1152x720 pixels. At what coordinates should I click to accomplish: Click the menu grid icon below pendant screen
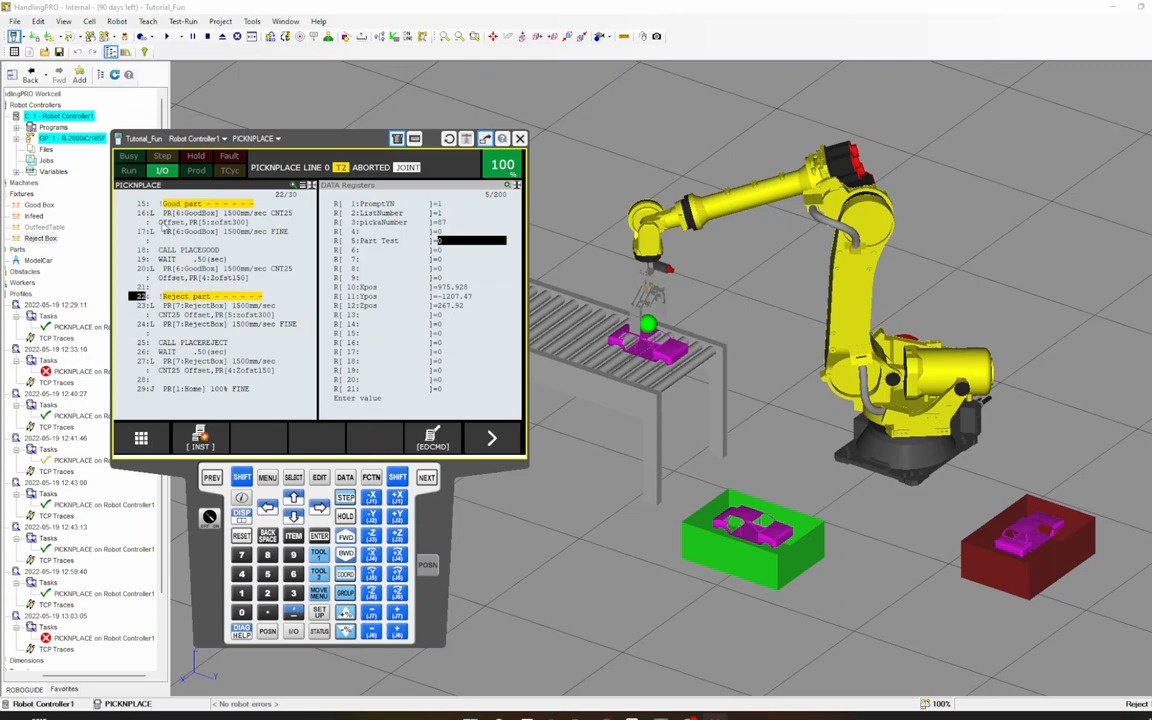(x=141, y=438)
